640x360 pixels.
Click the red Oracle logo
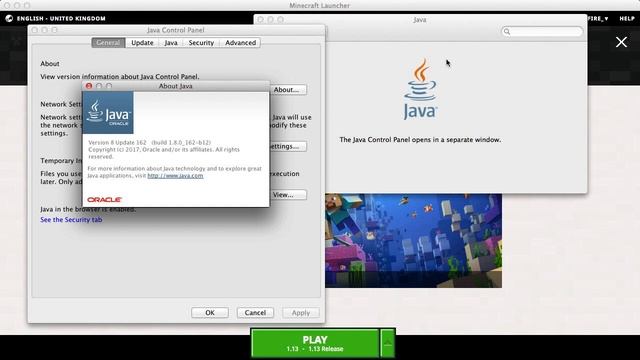click(x=104, y=200)
